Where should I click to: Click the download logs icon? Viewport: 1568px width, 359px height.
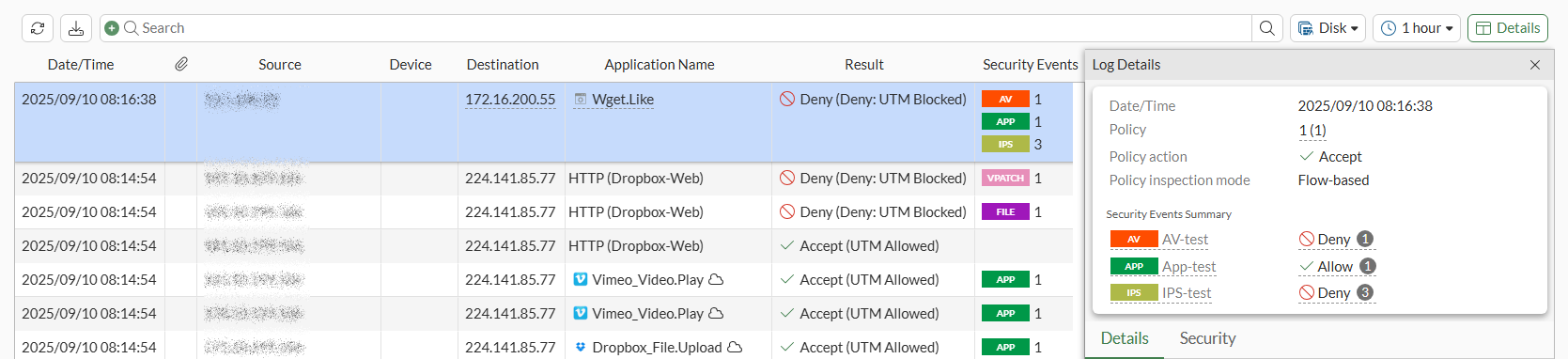pyautogui.click(x=76, y=28)
